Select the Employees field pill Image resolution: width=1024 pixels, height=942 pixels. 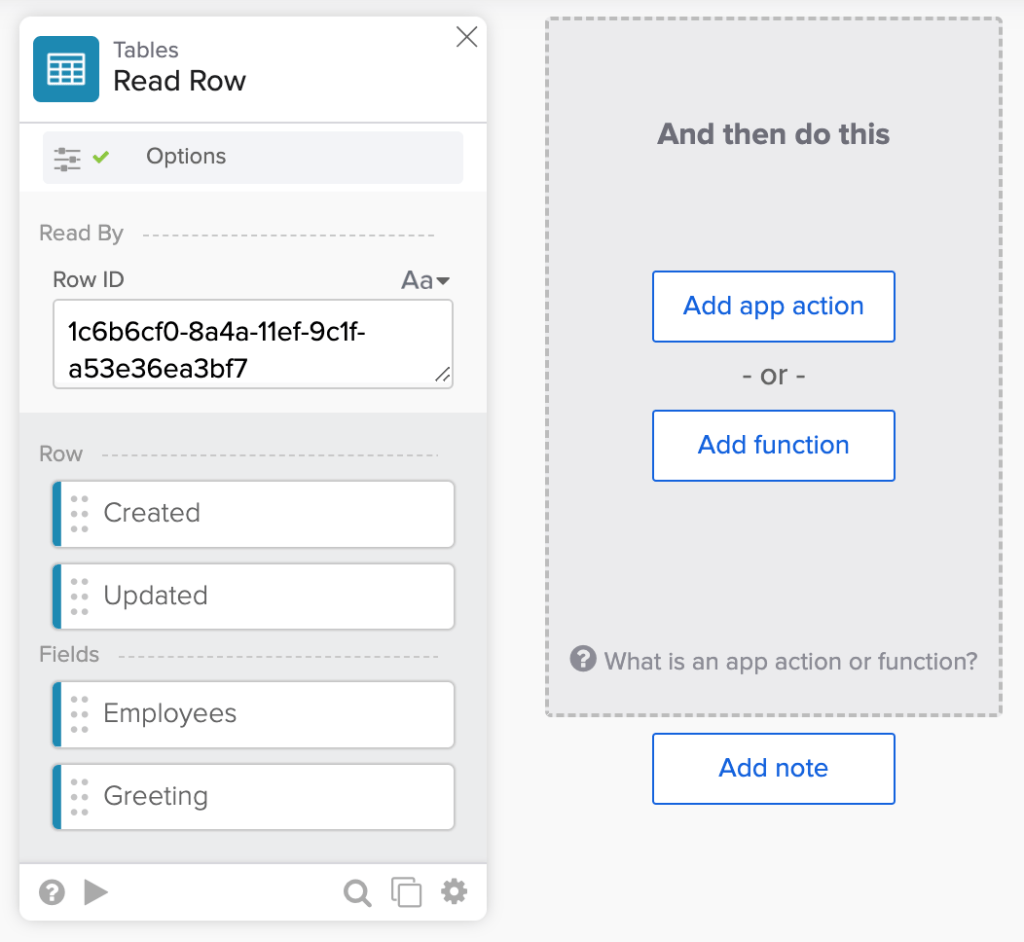pyautogui.click(x=254, y=715)
